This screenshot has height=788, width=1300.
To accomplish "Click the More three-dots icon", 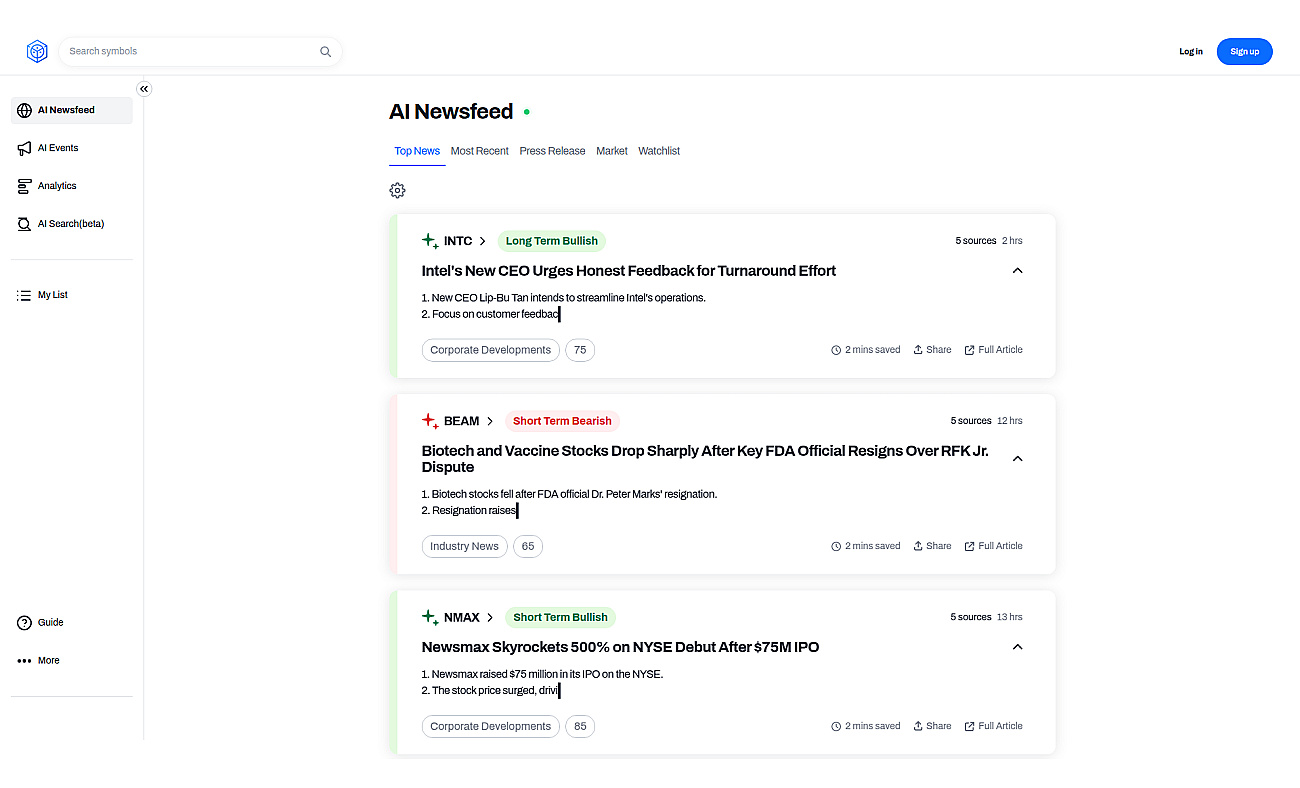I will point(25,661).
